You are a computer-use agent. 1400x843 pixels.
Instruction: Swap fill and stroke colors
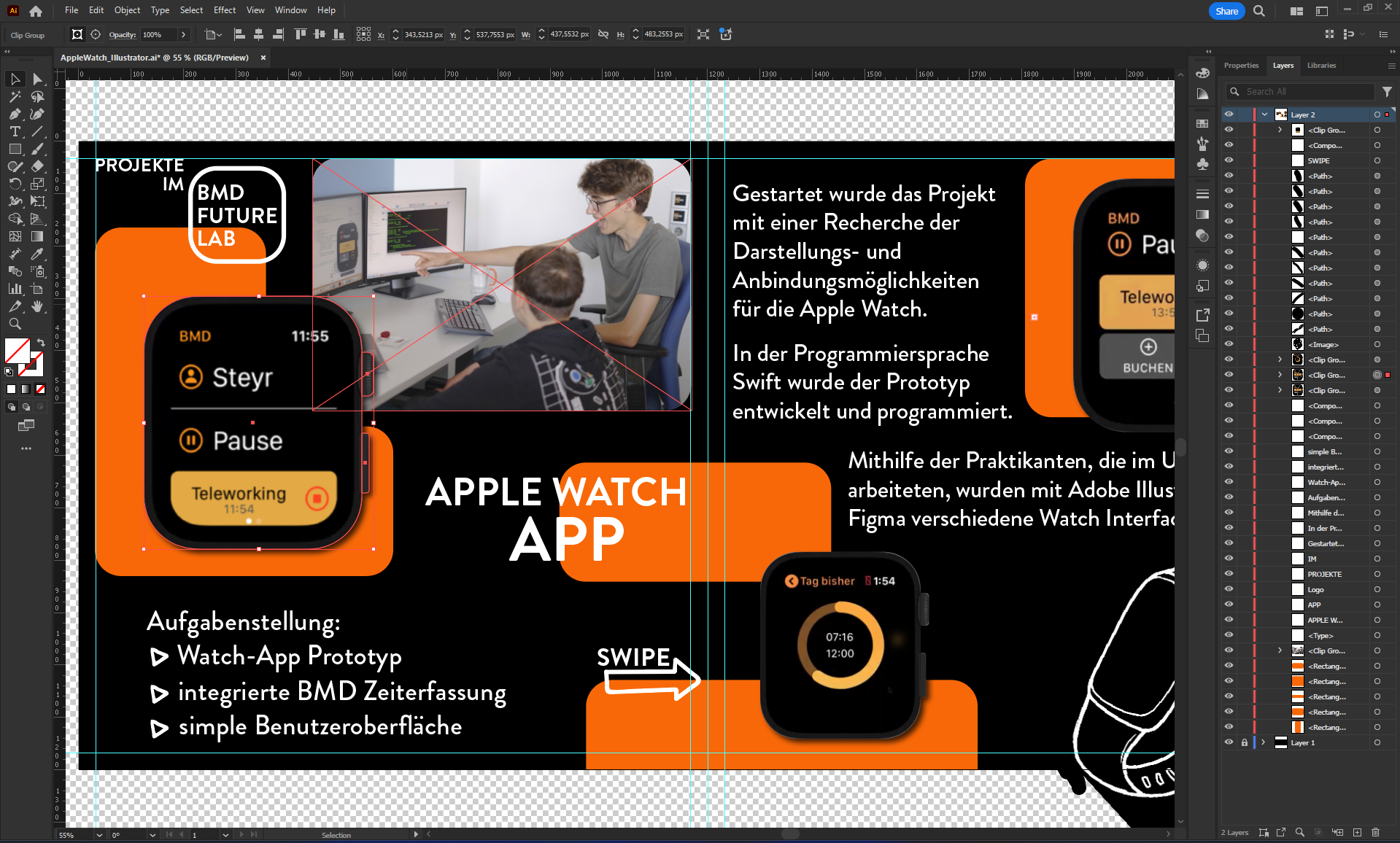click(41, 342)
